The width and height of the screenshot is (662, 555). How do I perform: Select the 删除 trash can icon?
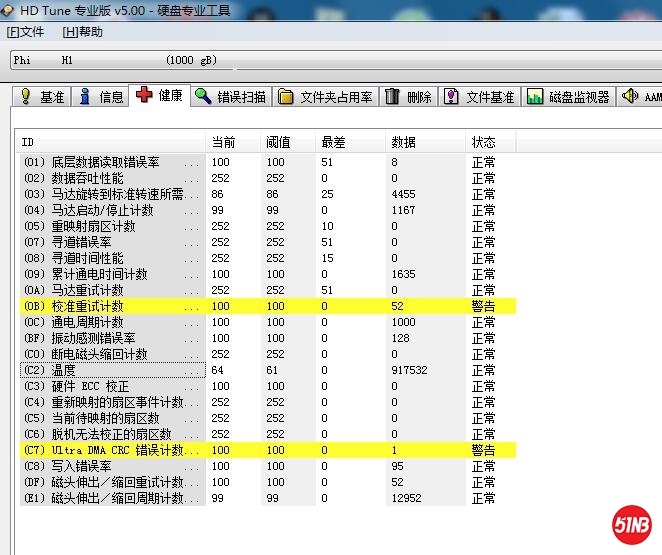[393, 97]
